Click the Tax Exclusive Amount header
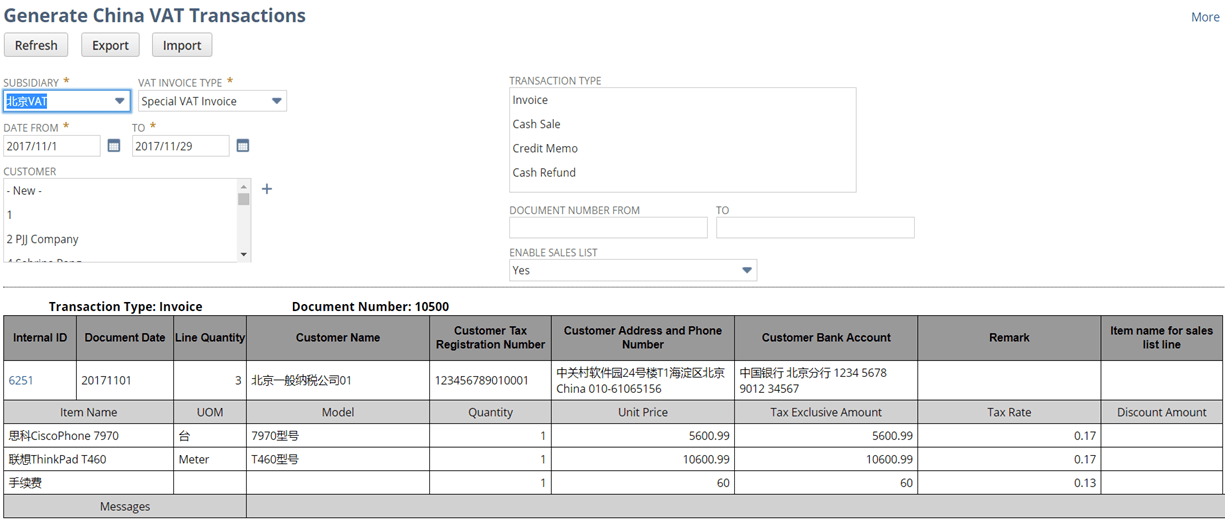1225x523 pixels. 826,412
